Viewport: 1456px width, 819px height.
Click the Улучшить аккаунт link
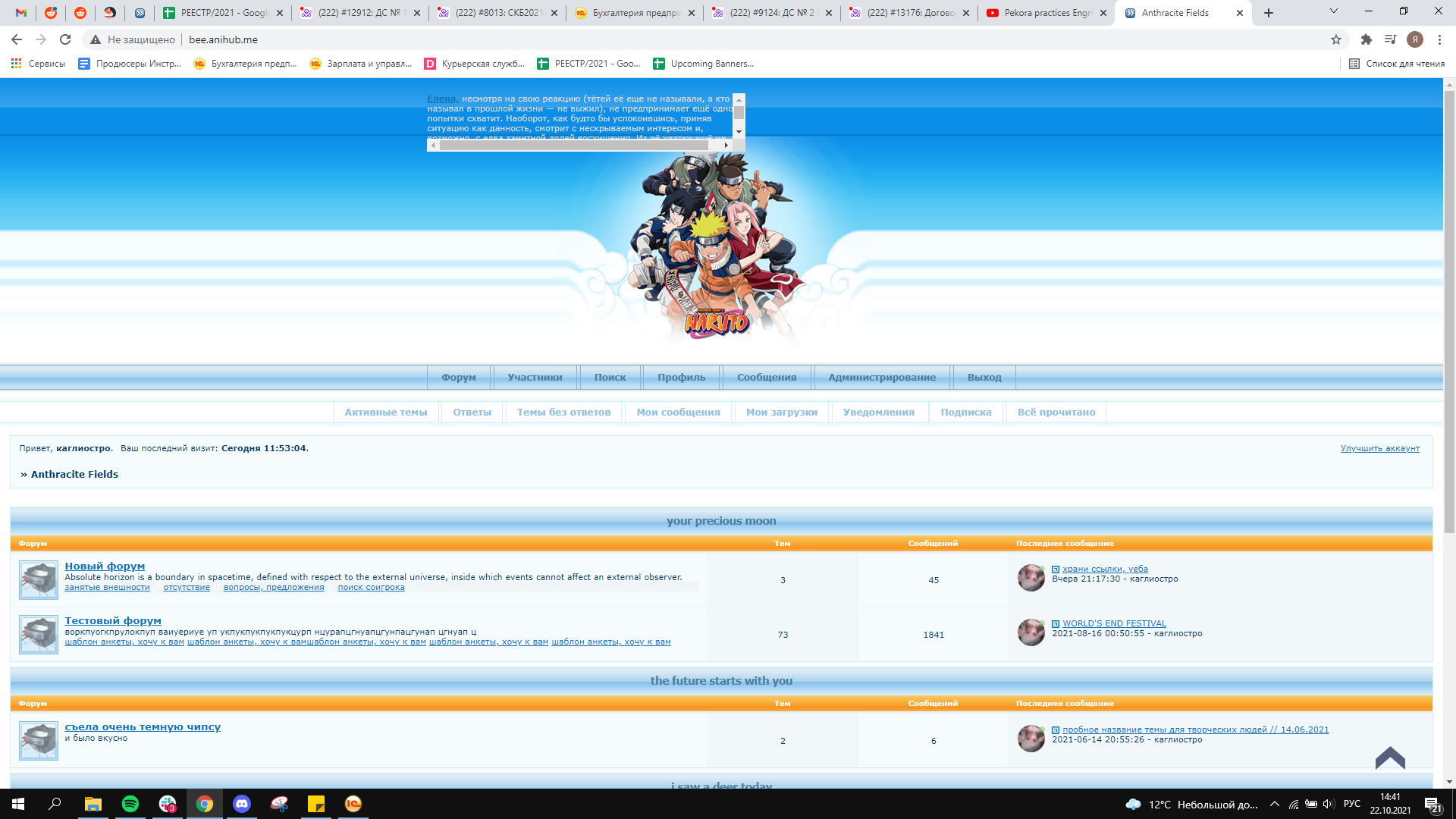coord(1379,448)
